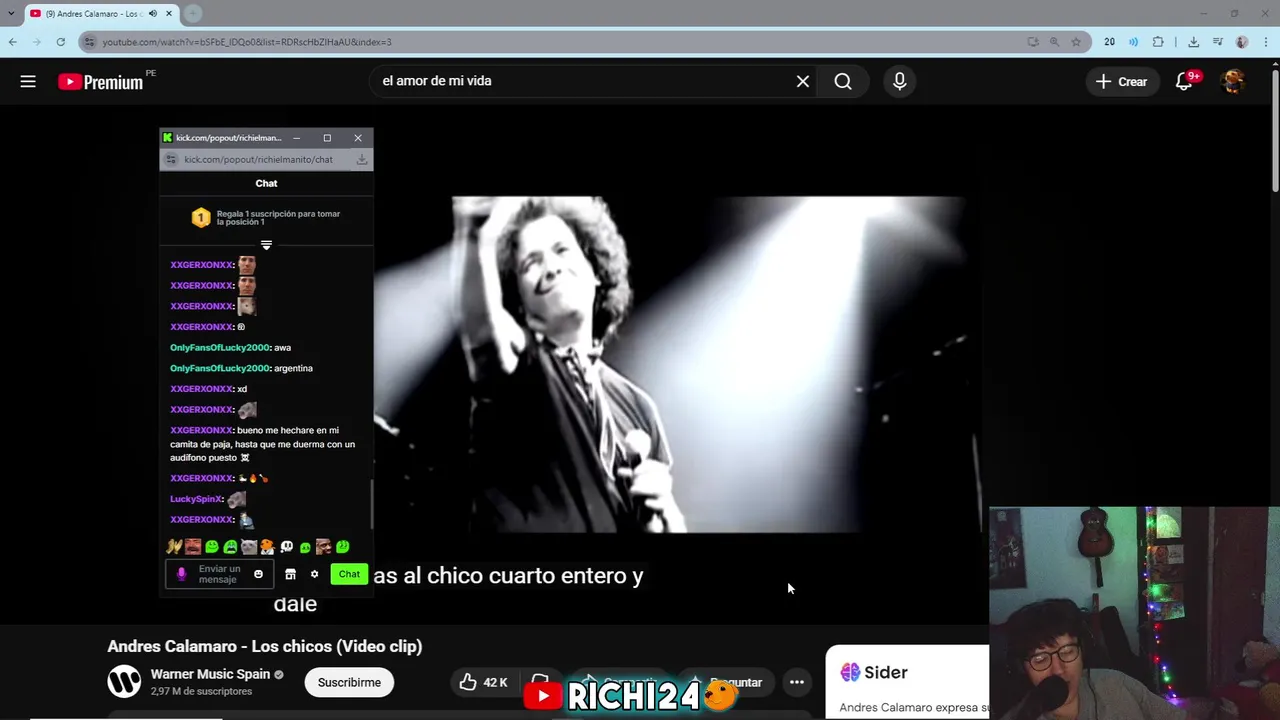Open the Sider panel header
The image size is (1280, 720).
874,672
